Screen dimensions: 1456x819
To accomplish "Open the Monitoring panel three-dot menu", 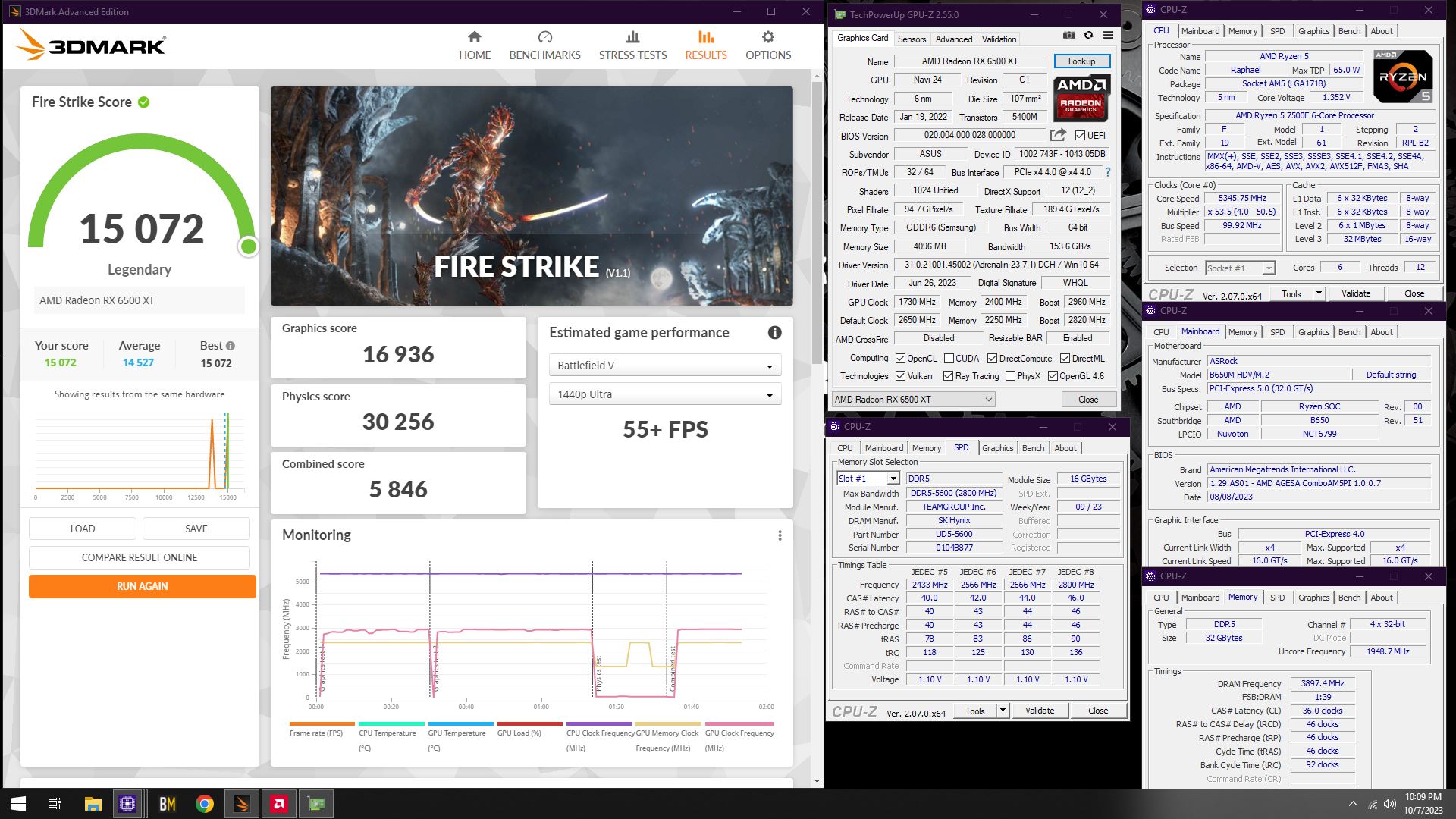I will [780, 535].
